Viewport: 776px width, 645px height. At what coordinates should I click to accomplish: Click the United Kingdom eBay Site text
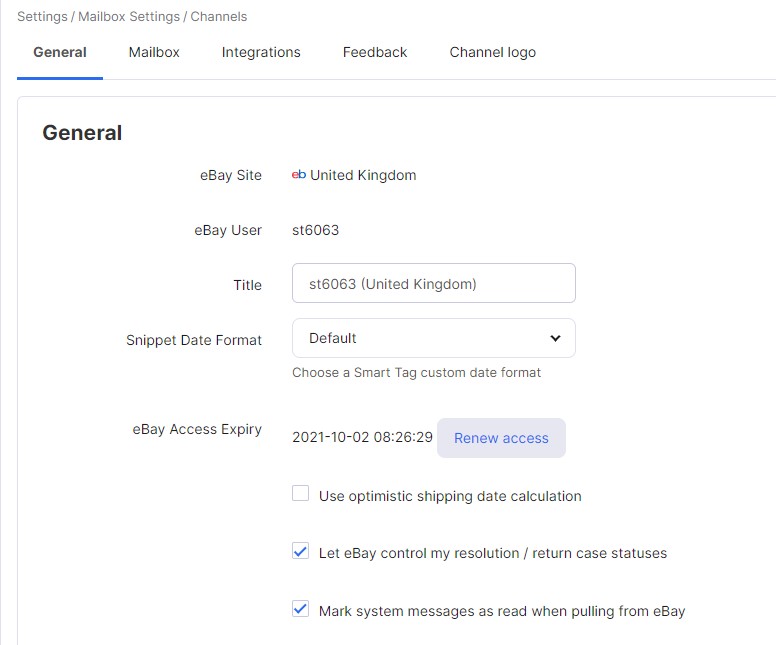363,175
